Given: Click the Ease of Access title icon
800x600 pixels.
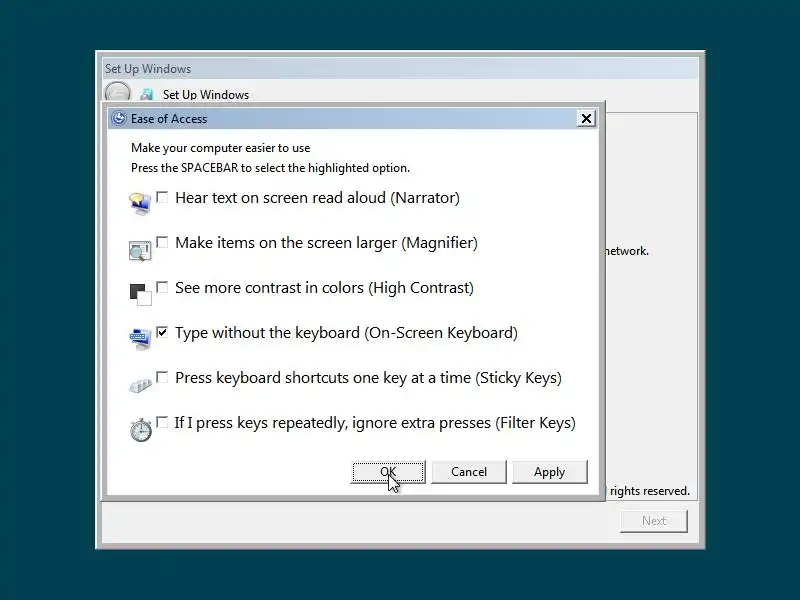Looking at the screenshot, I should click(x=119, y=118).
